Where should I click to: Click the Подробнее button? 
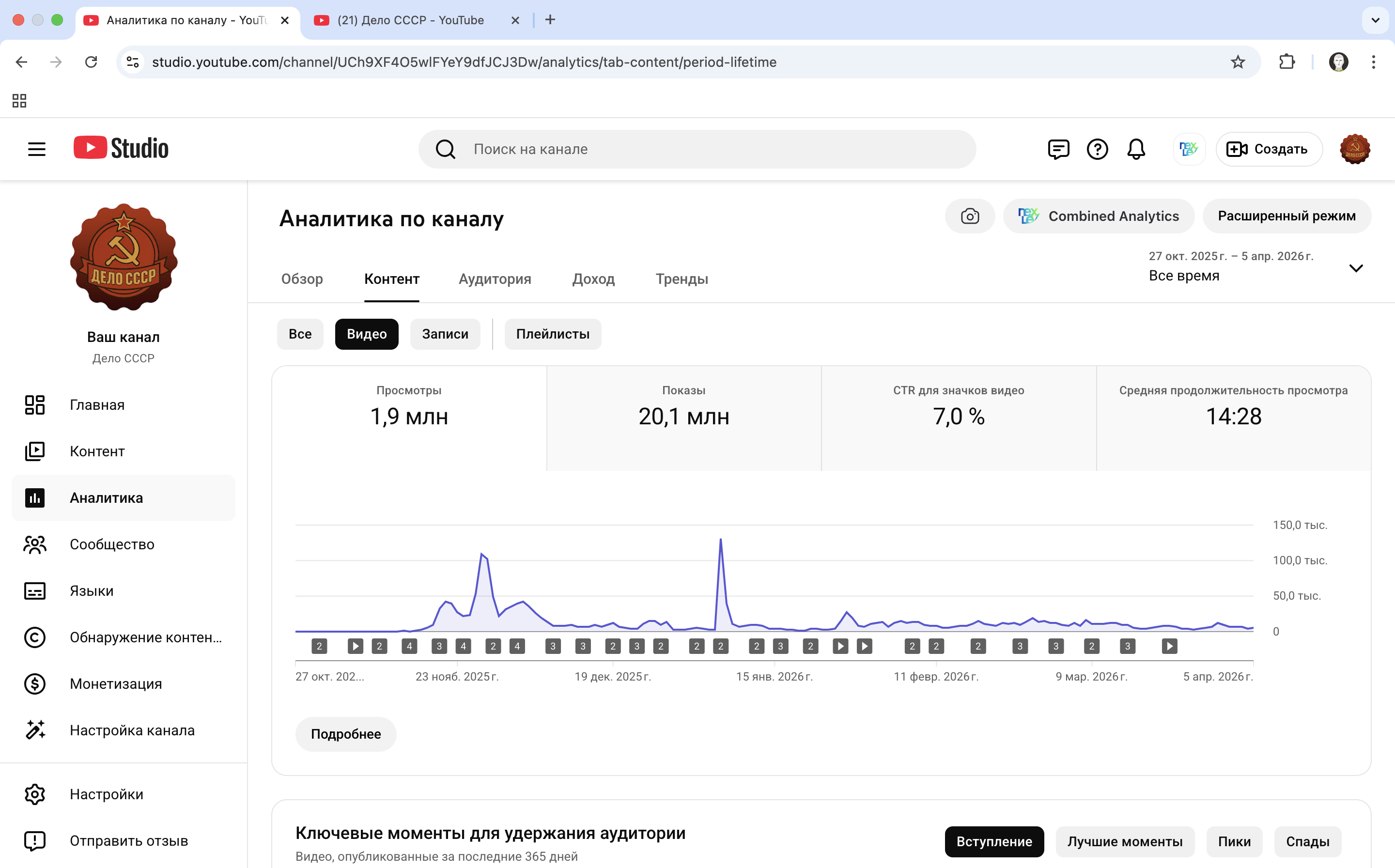345,734
